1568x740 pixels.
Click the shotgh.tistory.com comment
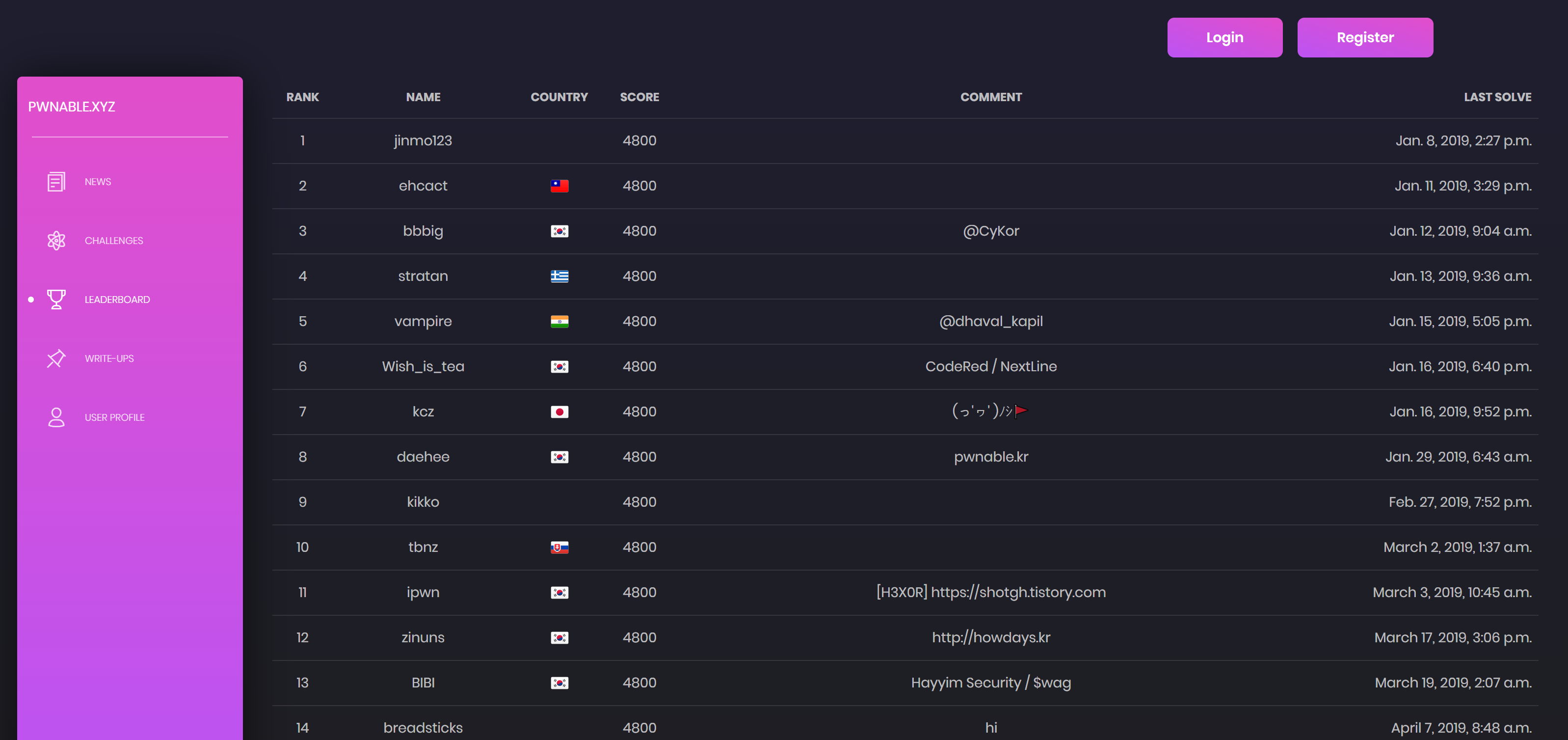[x=991, y=592]
